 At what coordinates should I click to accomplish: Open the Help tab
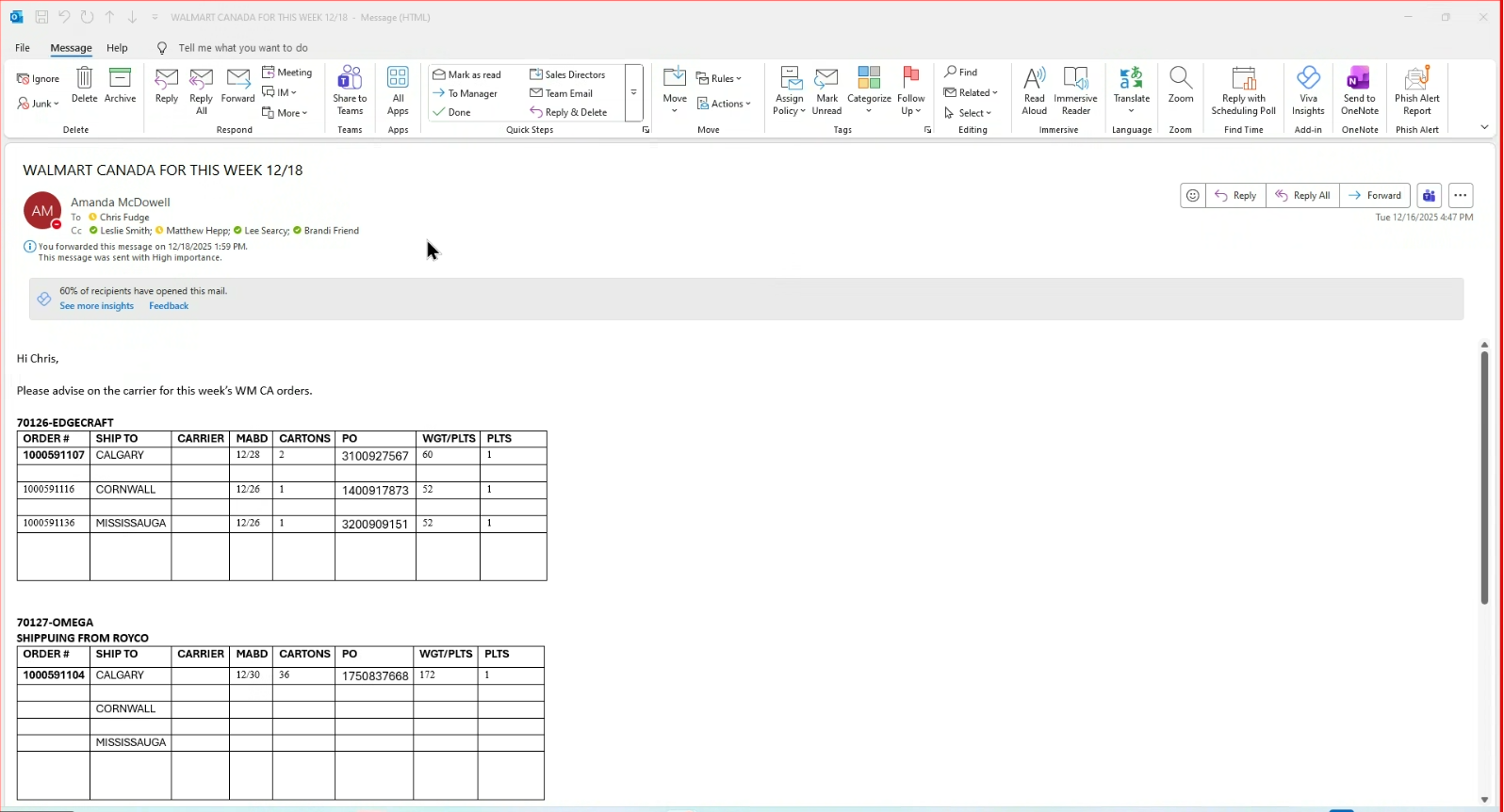pos(117,48)
